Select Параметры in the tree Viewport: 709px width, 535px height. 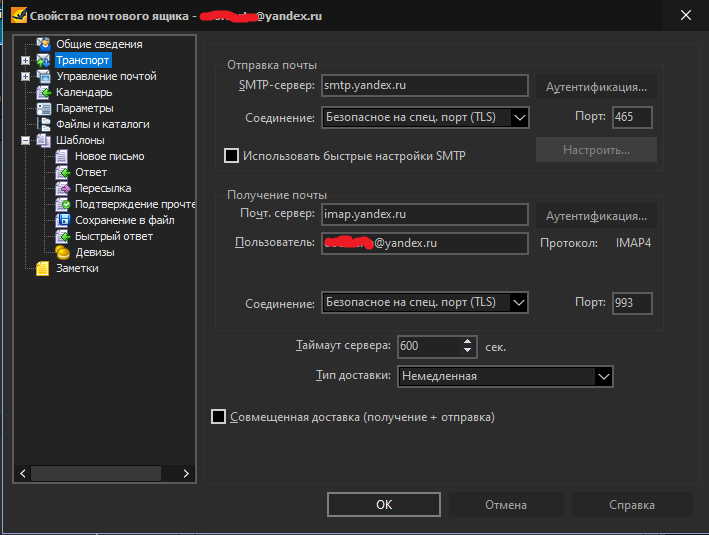point(85,108)
